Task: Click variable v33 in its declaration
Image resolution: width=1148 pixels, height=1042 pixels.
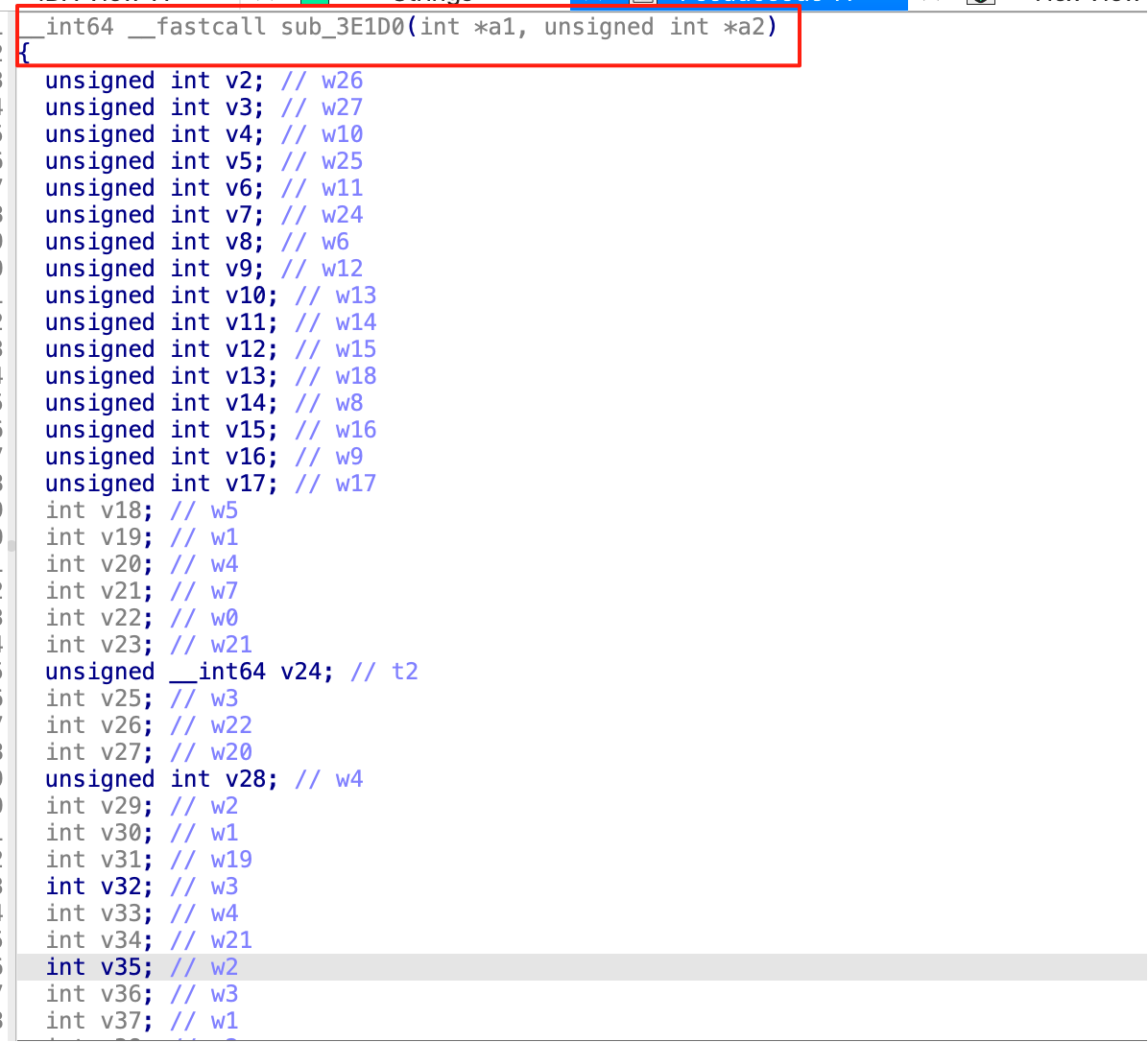Action: pyautogui.click(x=121, y=914)
